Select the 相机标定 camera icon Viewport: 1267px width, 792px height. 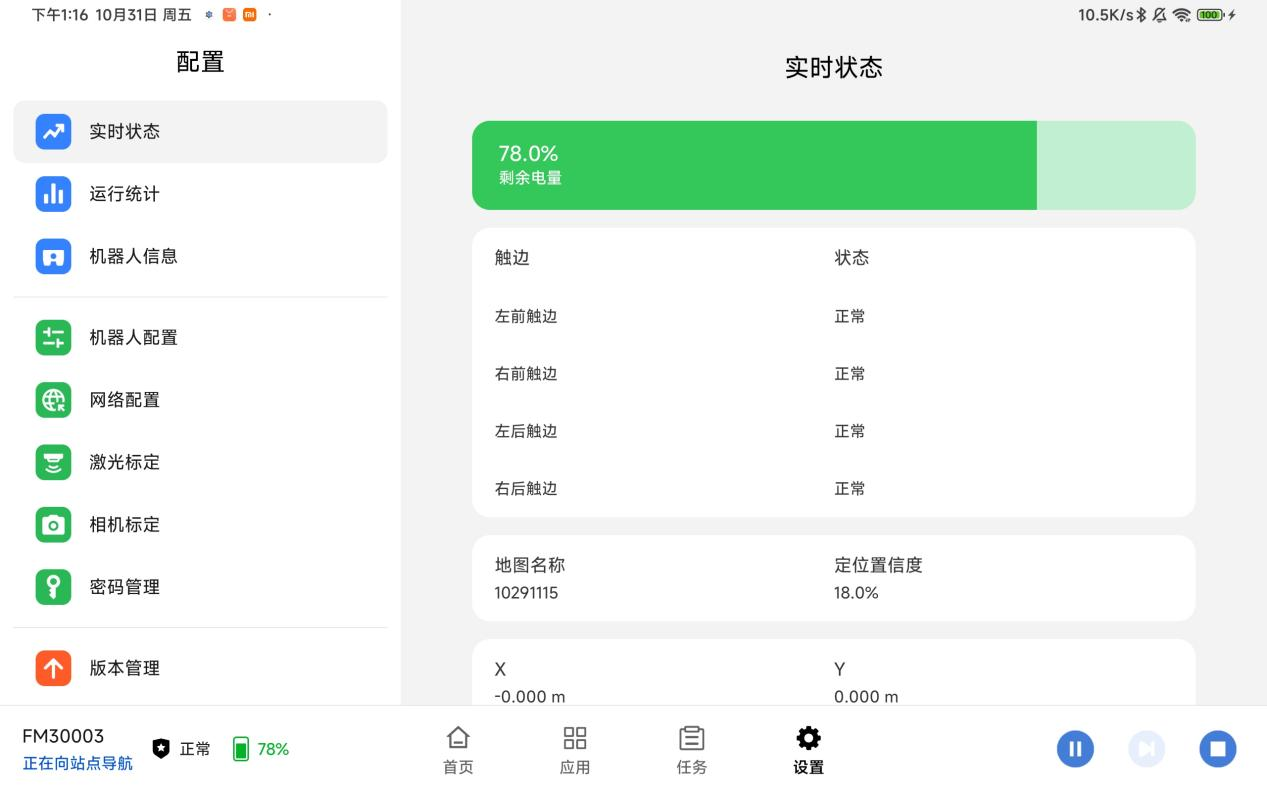click(x=53, y=524)
